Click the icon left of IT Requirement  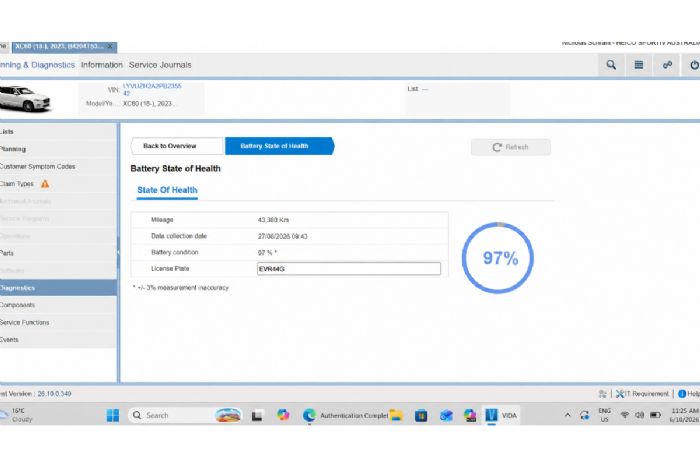coord(602,394)
